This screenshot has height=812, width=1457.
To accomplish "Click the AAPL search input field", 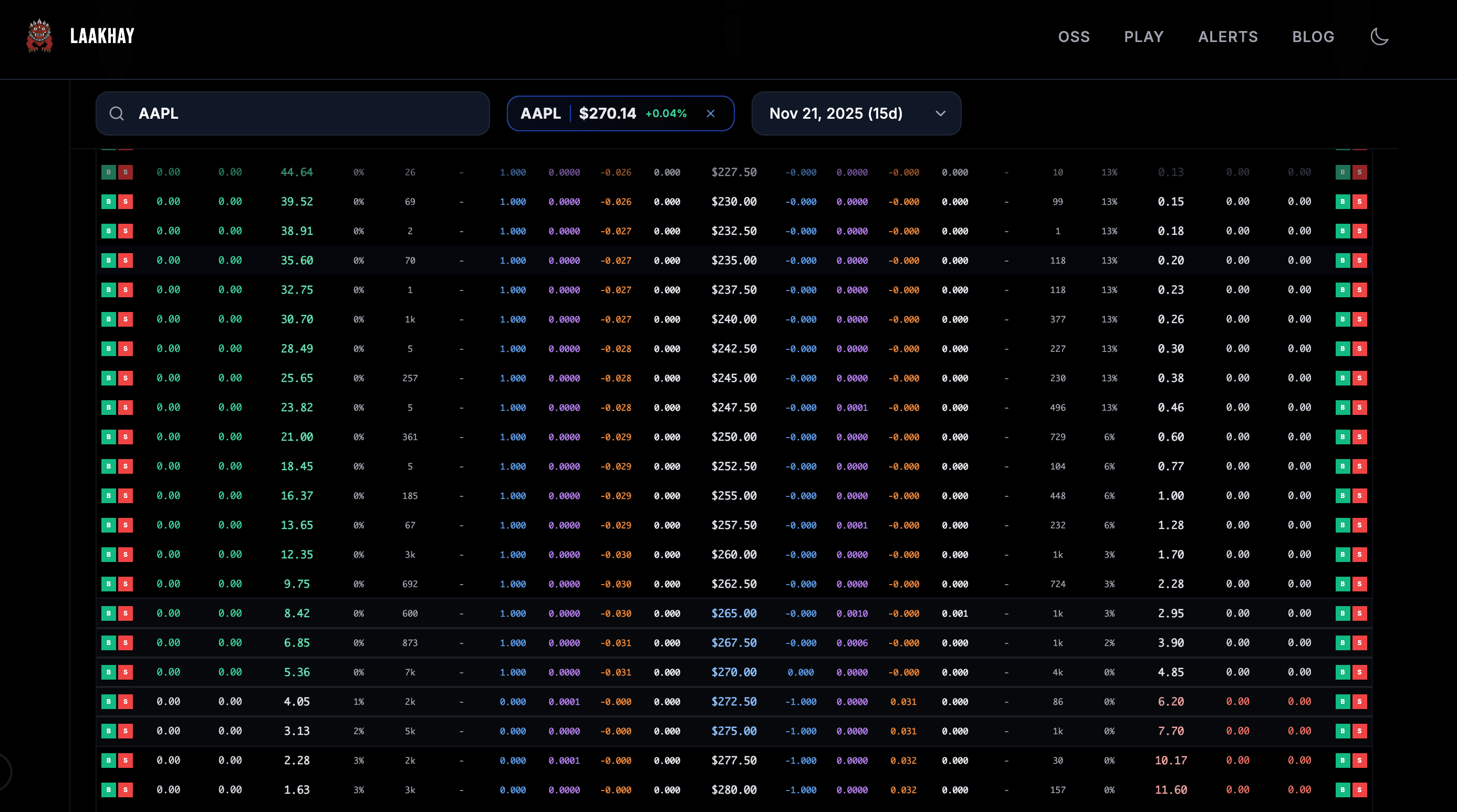I will coord(293,113).
